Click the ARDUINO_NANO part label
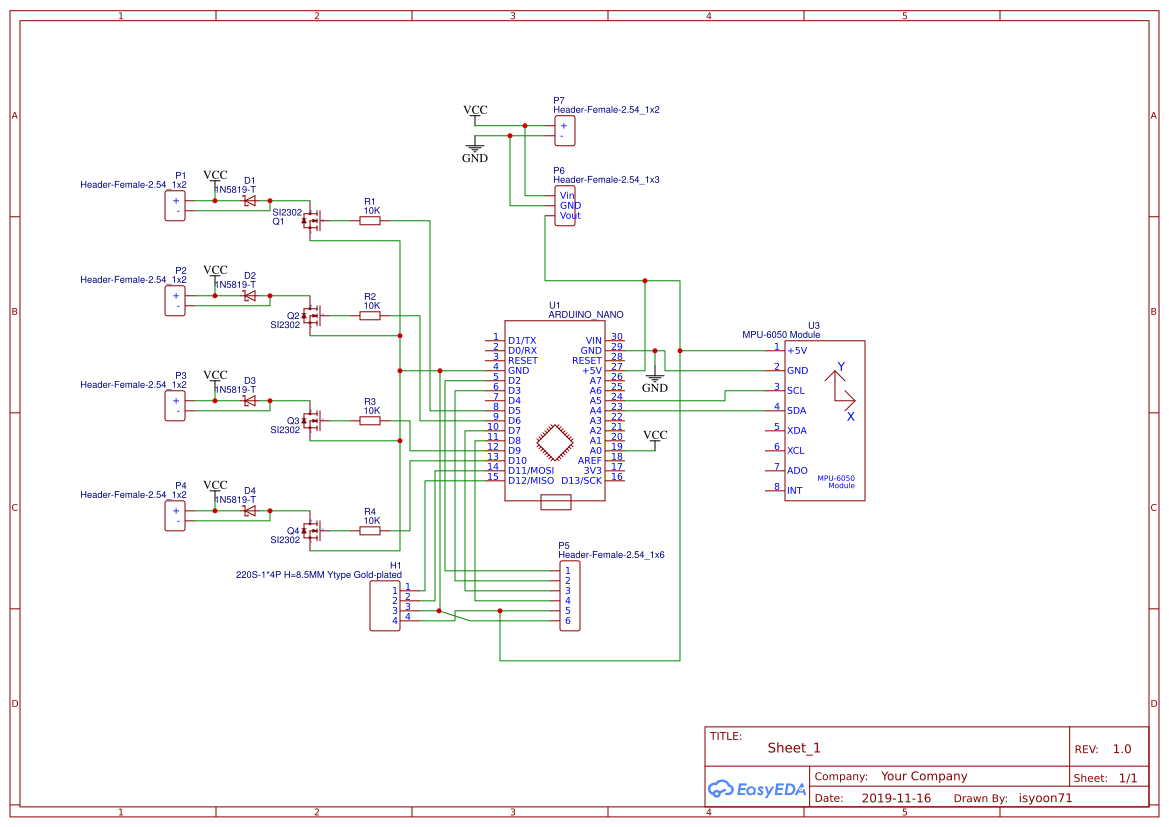 [586, 315]
